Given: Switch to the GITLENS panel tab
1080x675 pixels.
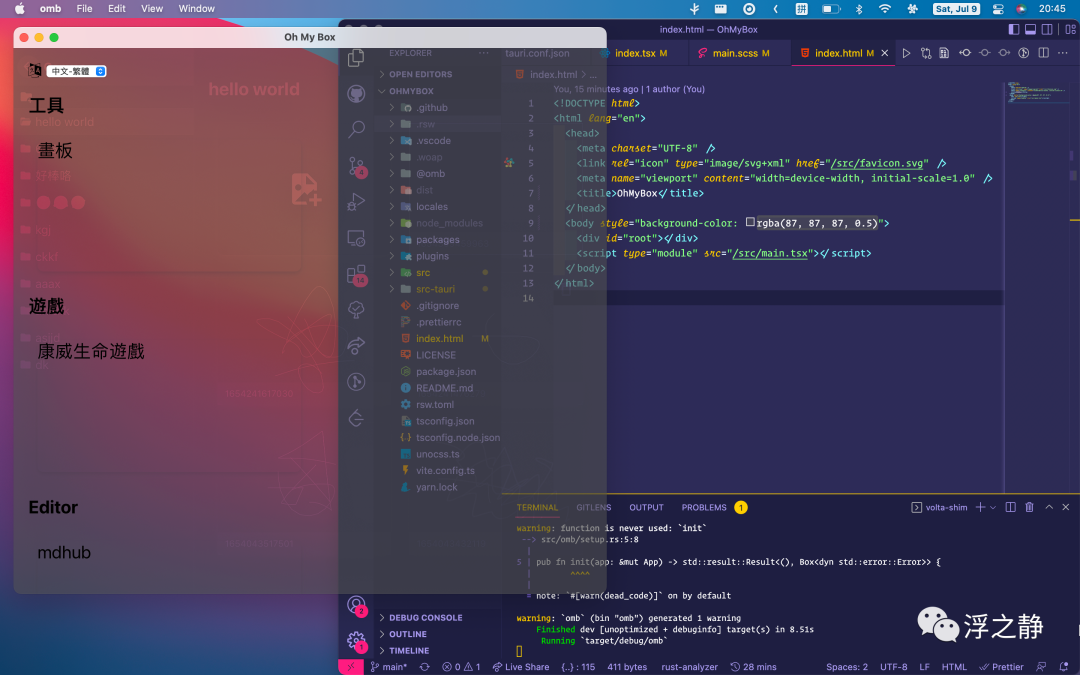Looking at the screenshot, I should click(594, 507).
